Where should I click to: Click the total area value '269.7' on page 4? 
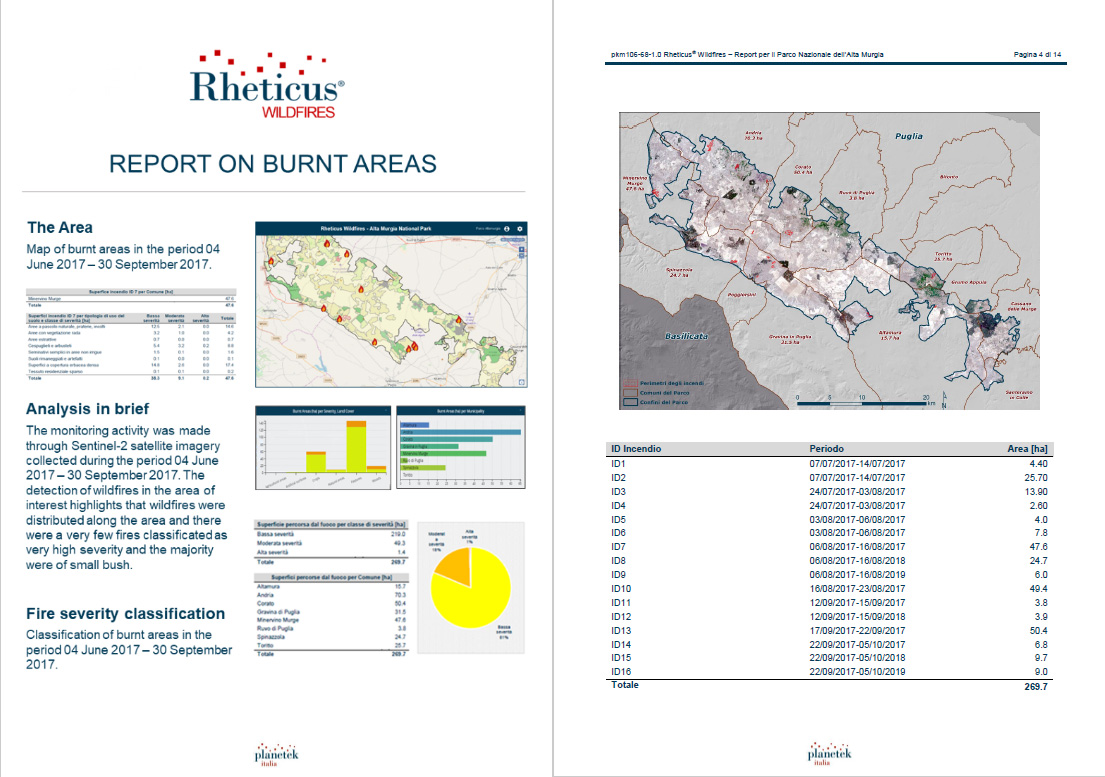pyautogui.click(x=1036, y=687)
